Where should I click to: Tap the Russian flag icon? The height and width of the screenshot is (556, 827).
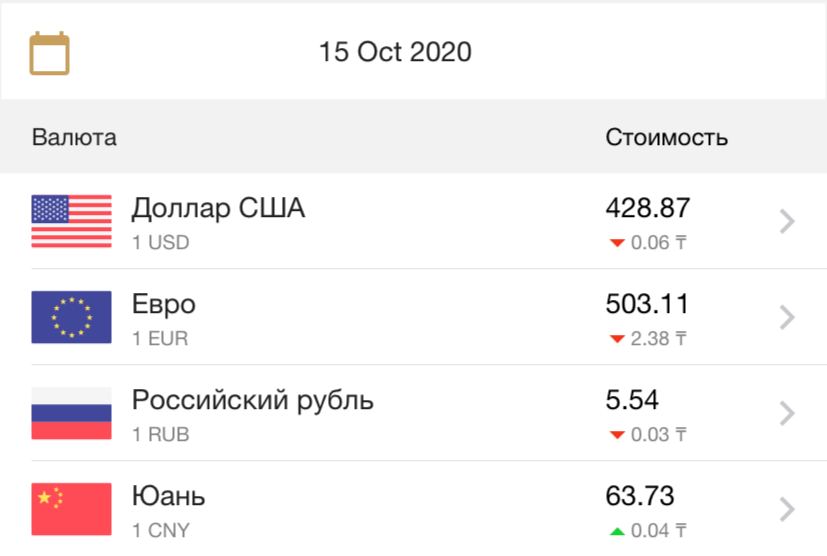[71, 413]
